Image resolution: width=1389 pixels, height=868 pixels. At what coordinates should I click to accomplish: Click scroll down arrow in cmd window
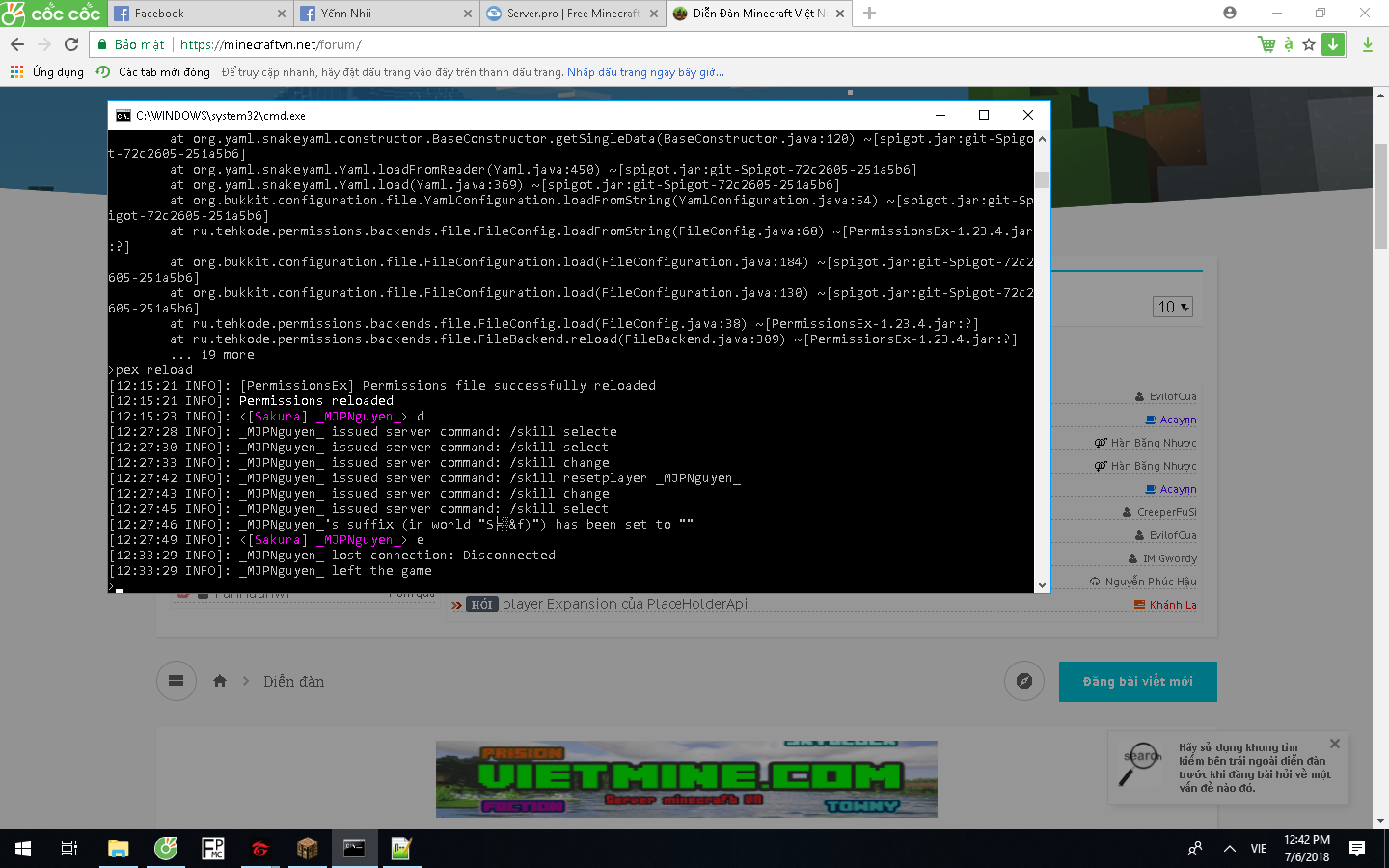pos(1042,584)
